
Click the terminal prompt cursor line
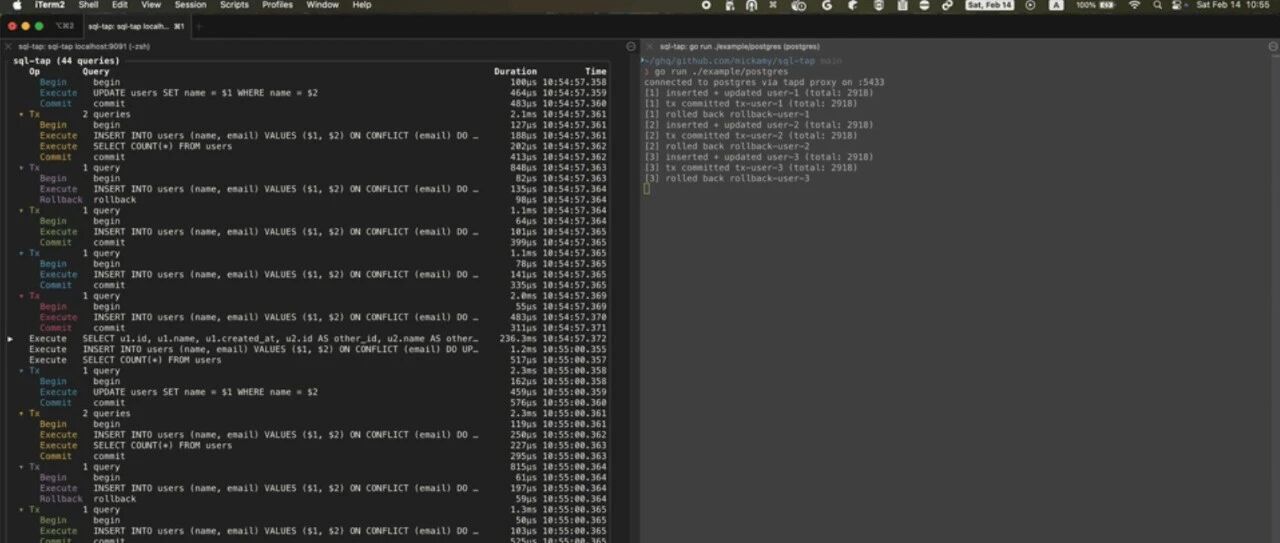647,189
